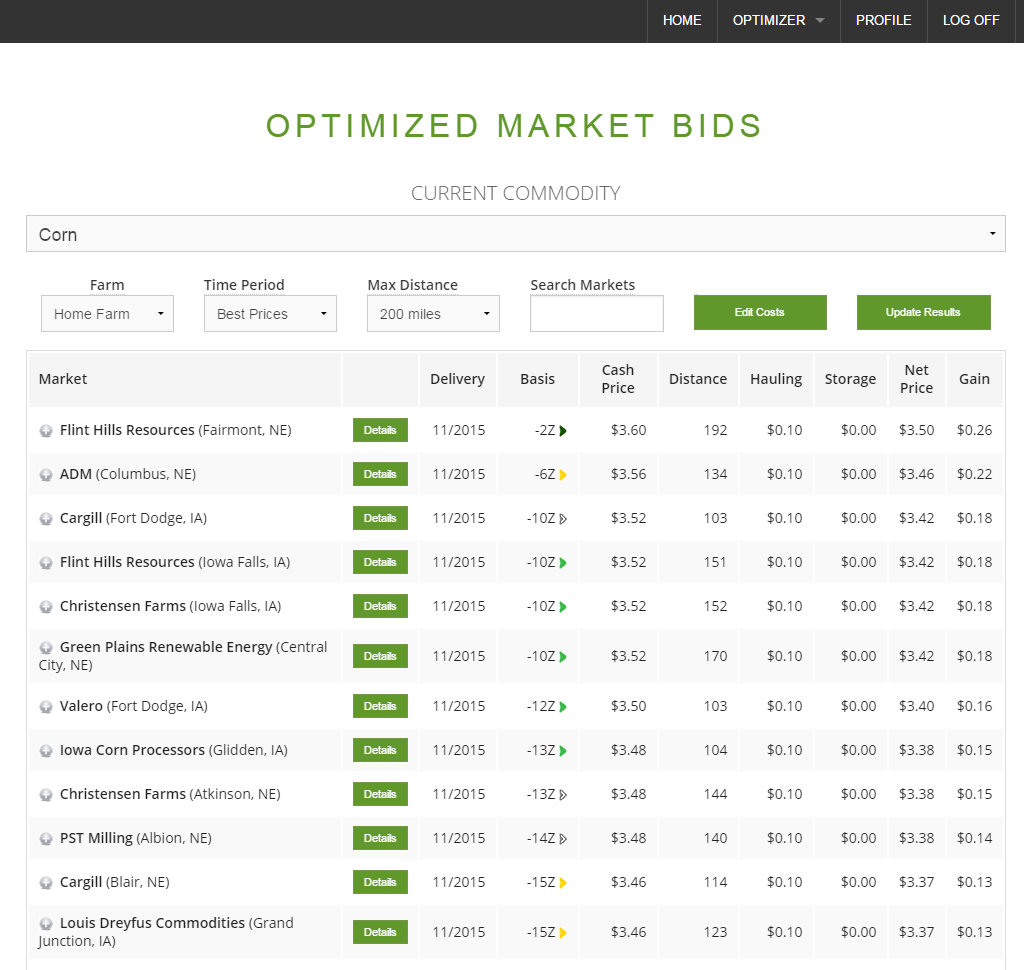This screenshot has height=970, width=1024.
Task: Open the Profile page from the navigation bar
Action: [x=884, y=21]
